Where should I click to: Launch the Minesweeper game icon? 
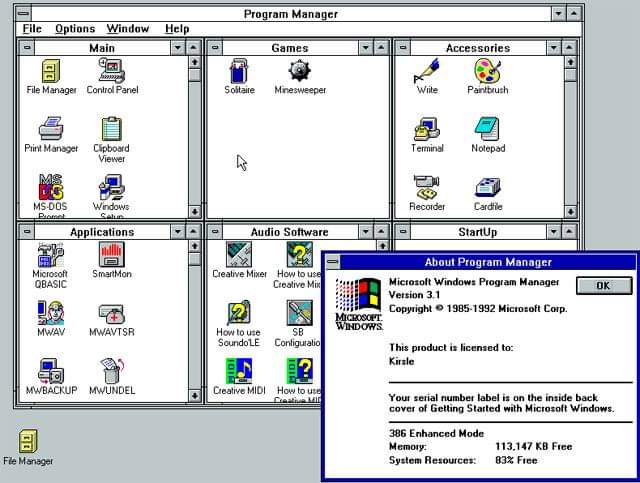coord(300,77)
